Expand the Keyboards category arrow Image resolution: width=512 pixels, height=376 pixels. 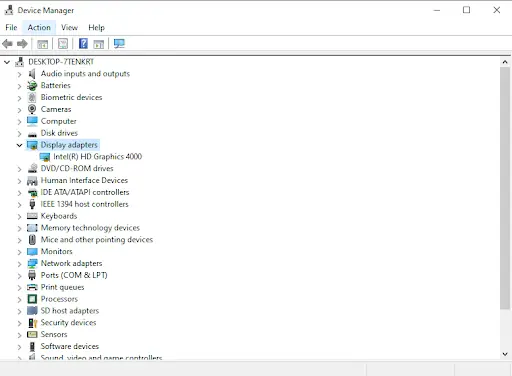19,216
